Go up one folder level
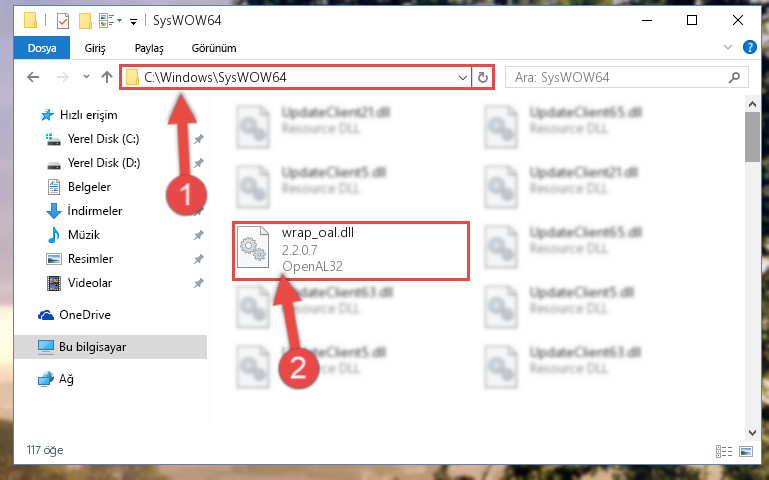Viewport: 769px width, 480px height. (106, 77)
